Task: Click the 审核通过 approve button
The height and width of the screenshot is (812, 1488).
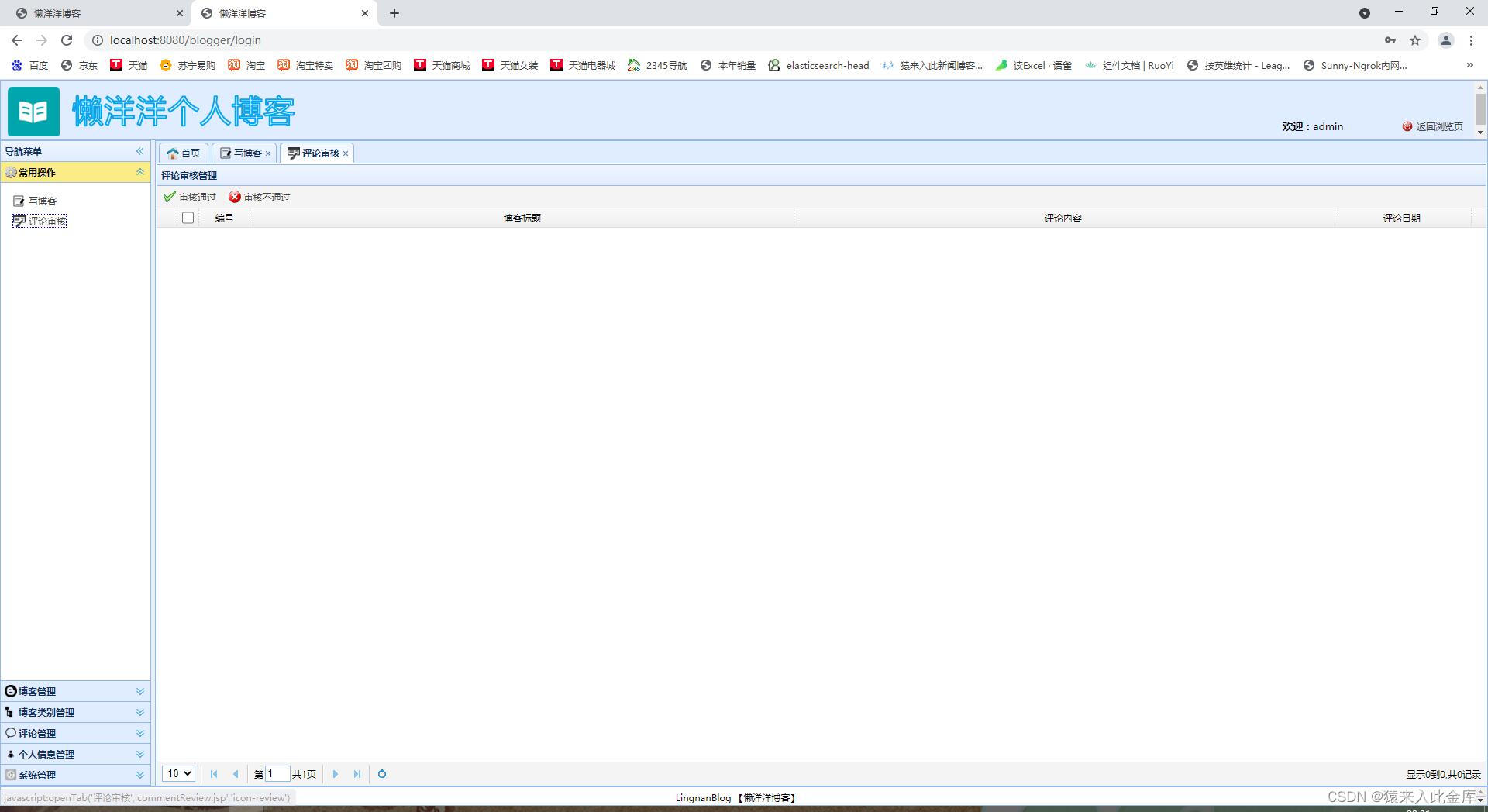Action: [190, 198]
